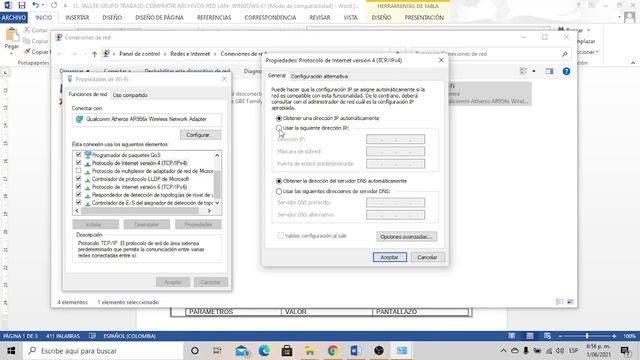This screenshot has width=640, height=360.
Task: Switch Word to read mode view
Action: click(x=511, y=336)
